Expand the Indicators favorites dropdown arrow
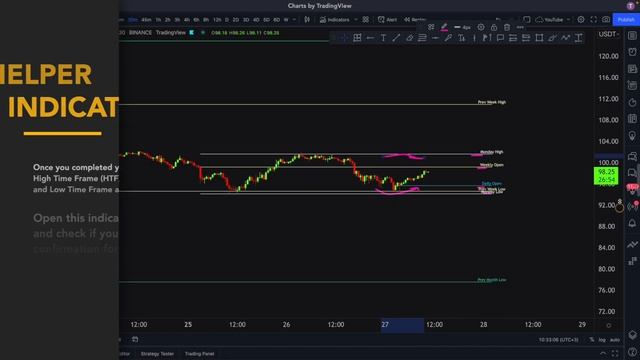Screen dimensions: 640x360 (x=356, y=20)
